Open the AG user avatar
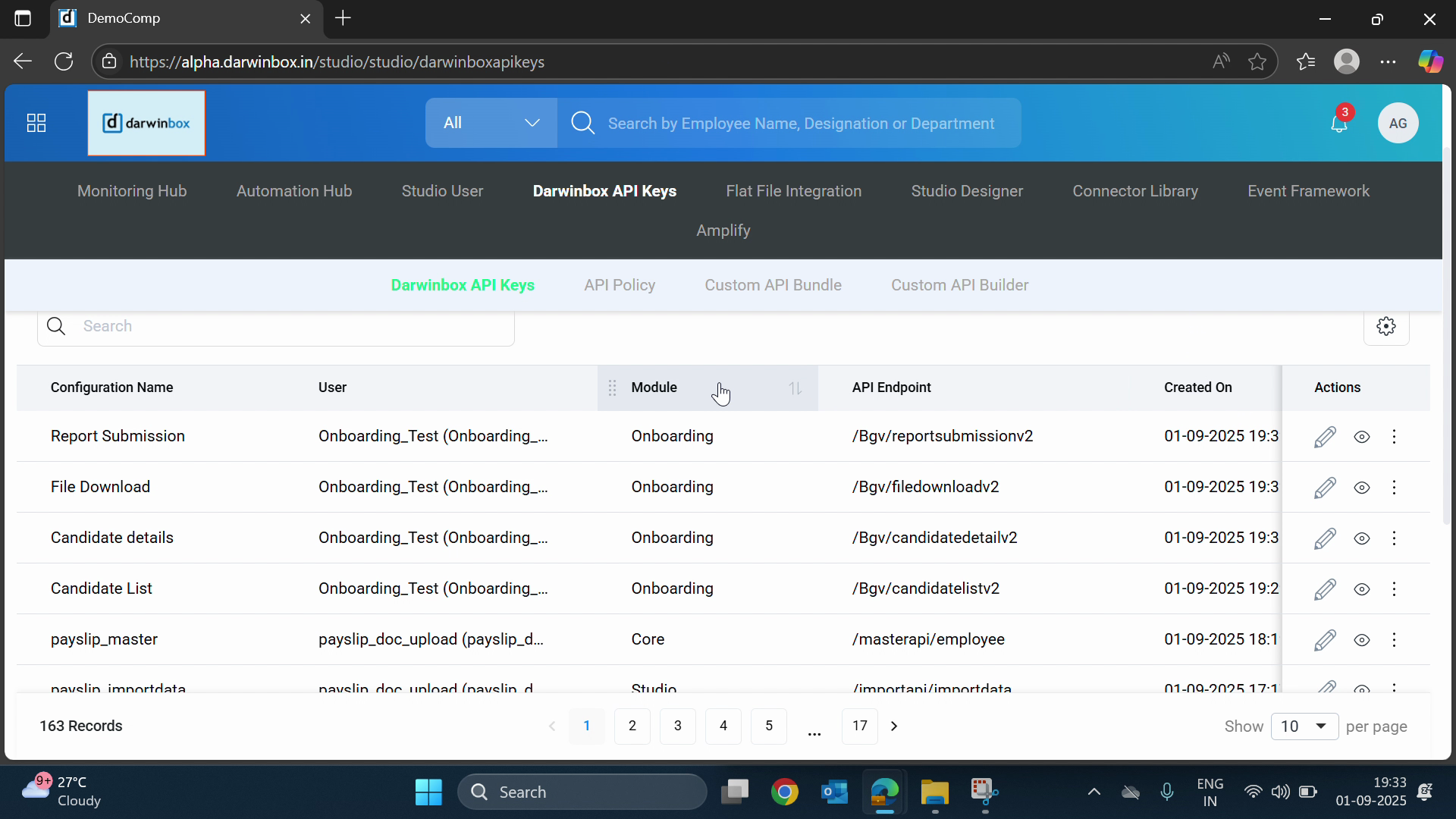Image resolution: width=1456 pixels, height=819 pixels. pos(1398,124)
